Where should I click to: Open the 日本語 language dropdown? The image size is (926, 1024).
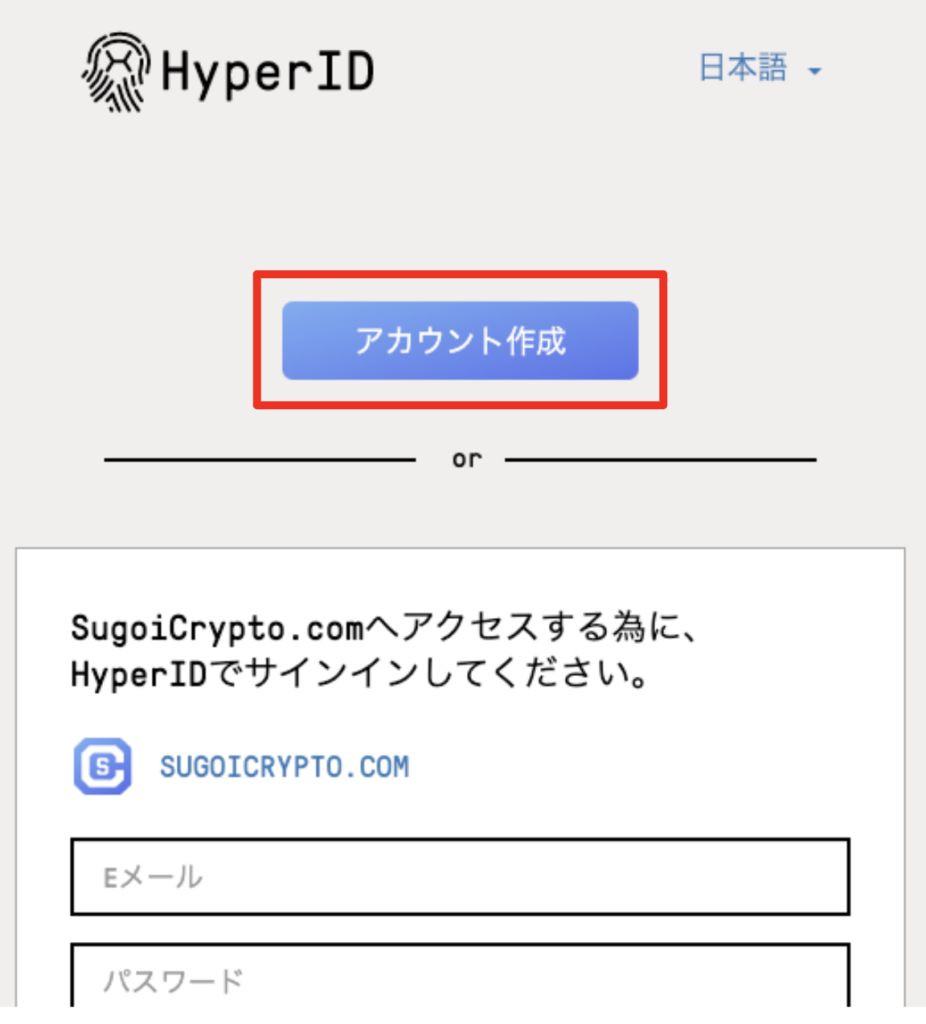759,68
